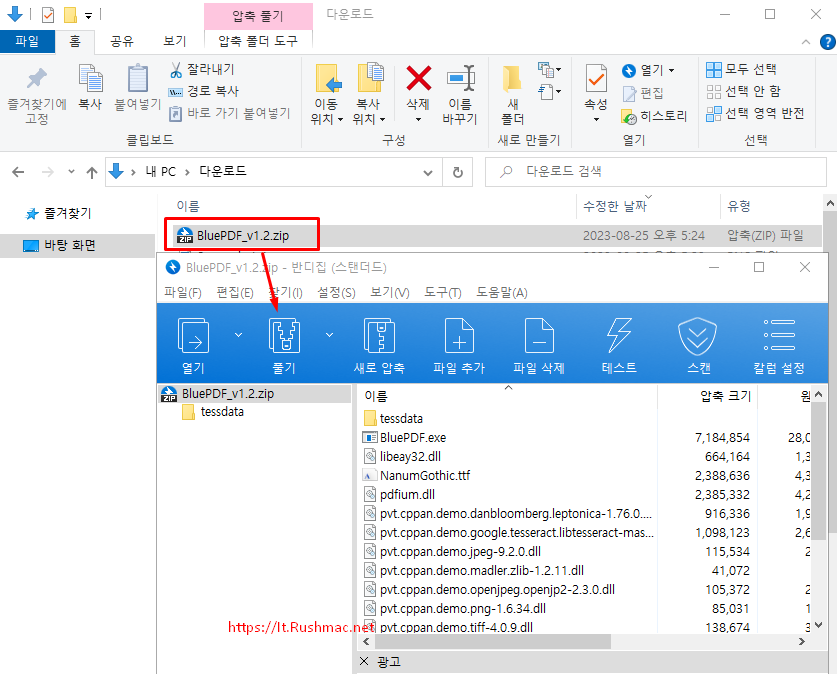Close the 광고 ad panel with X
Screen dimensions: 837x674
point(364,662)
